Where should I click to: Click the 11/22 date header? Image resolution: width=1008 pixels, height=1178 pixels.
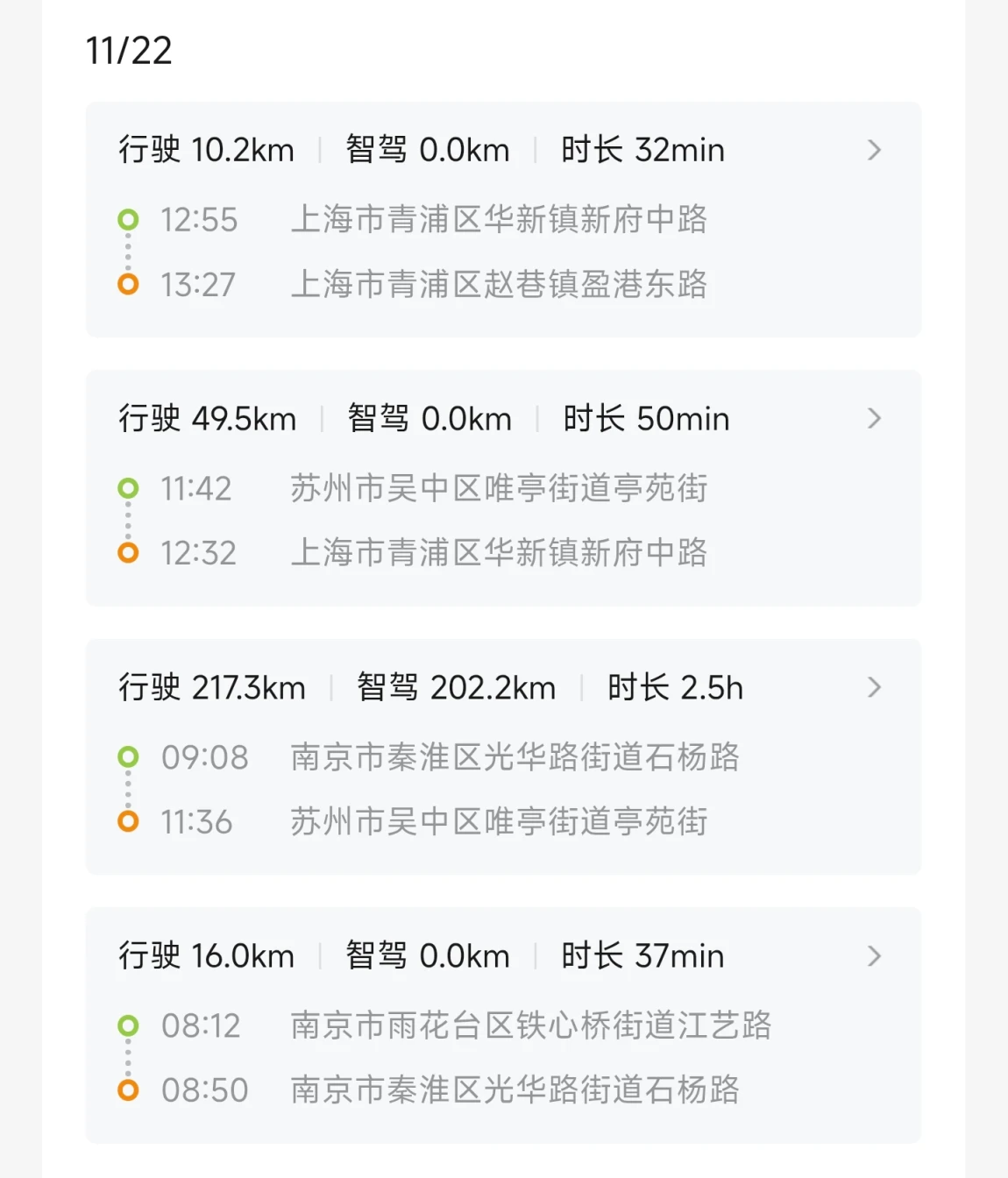[129, 51]
